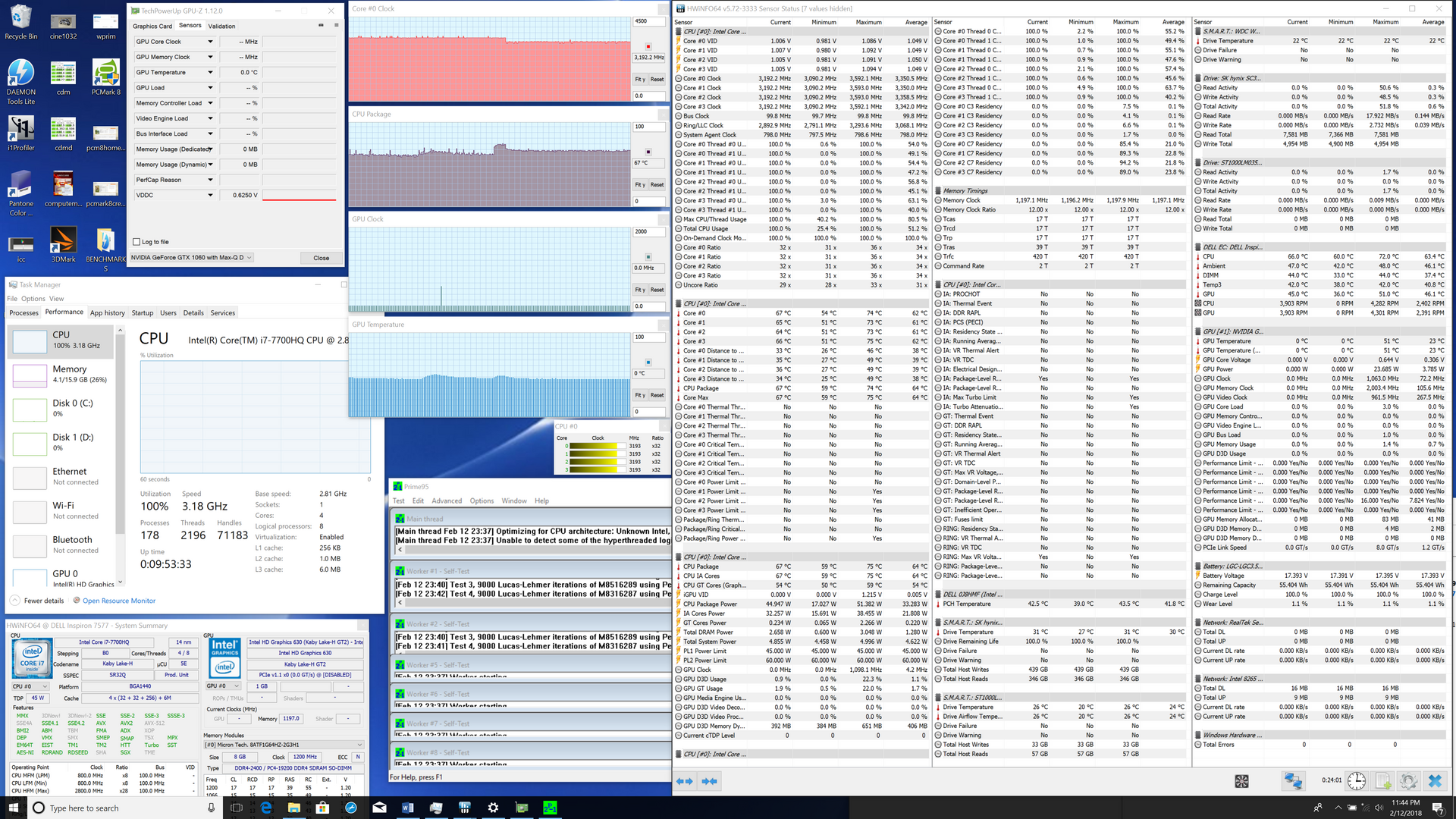Click Reset on Core #0 Clock graph
1456x819 pixels.
657,79
